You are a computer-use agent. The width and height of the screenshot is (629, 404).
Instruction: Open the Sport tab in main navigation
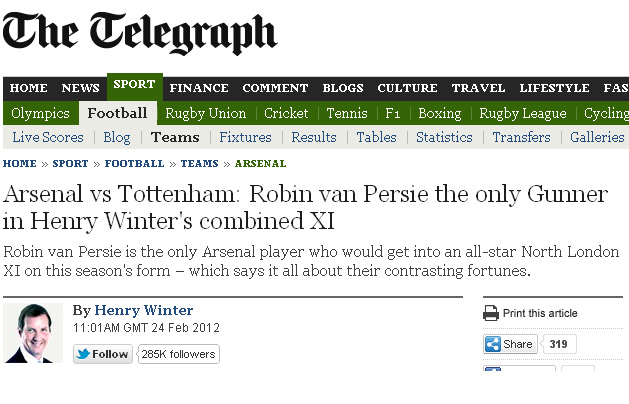point(135,86)
